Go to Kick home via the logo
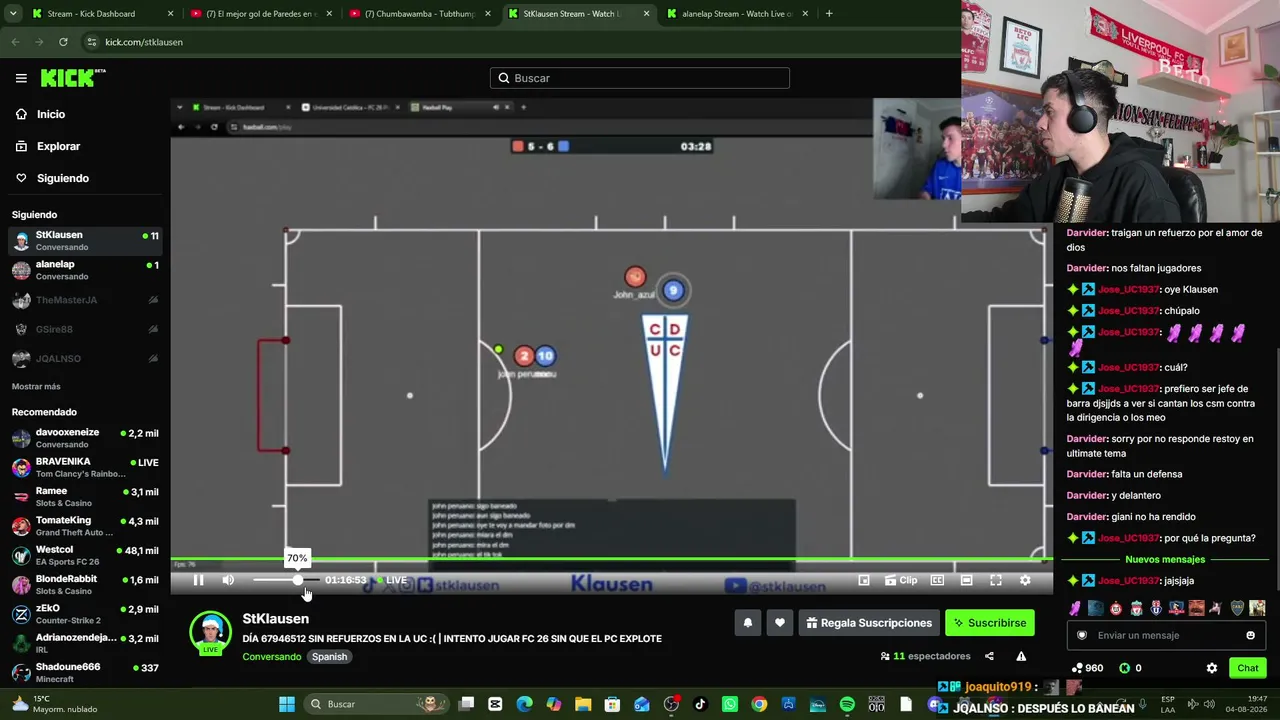1280x720 pixels. pyautogui.click(x=72, y=78)
